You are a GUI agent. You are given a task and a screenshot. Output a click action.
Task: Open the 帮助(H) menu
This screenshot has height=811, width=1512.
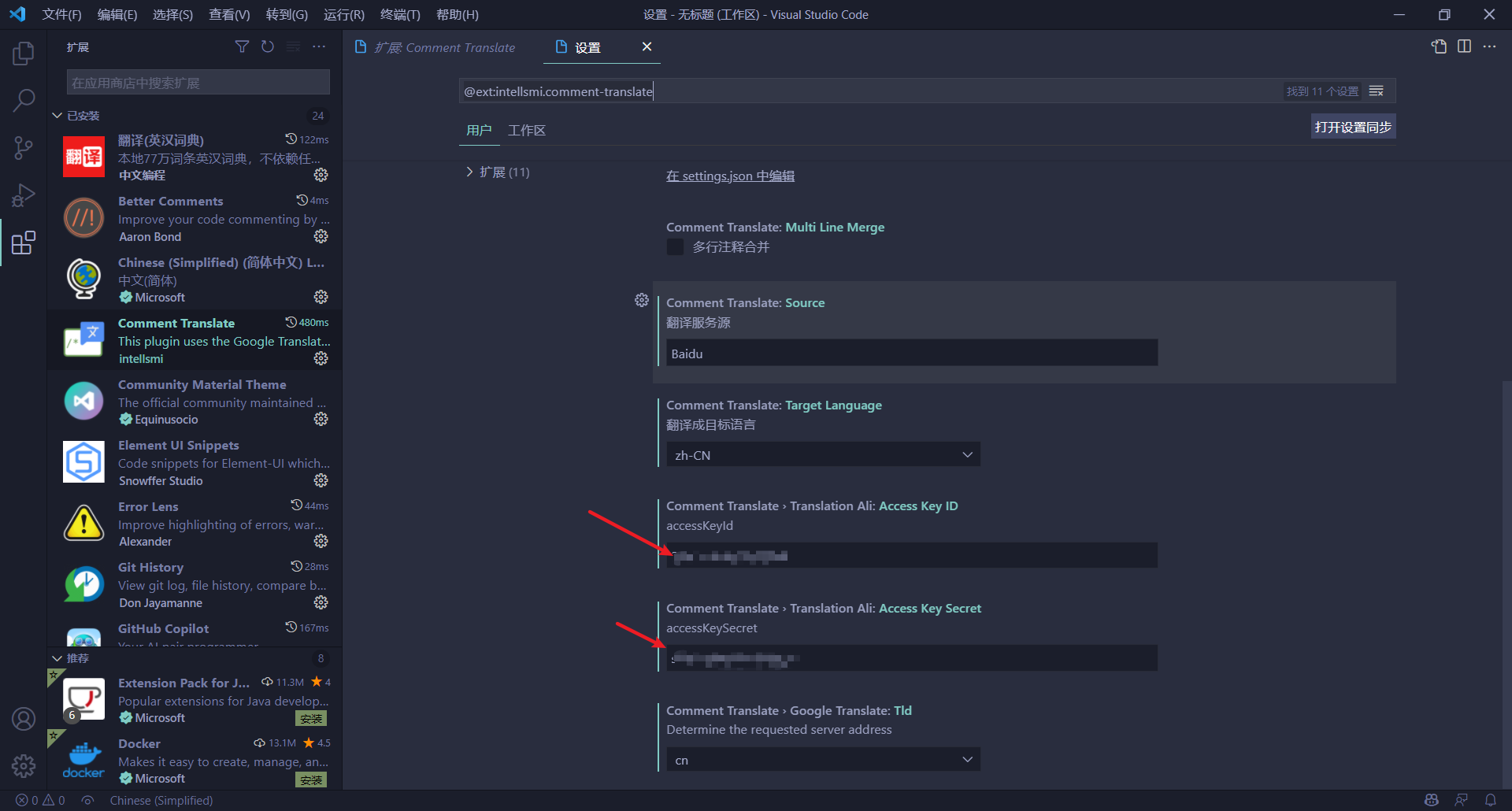tap(457, 15)
